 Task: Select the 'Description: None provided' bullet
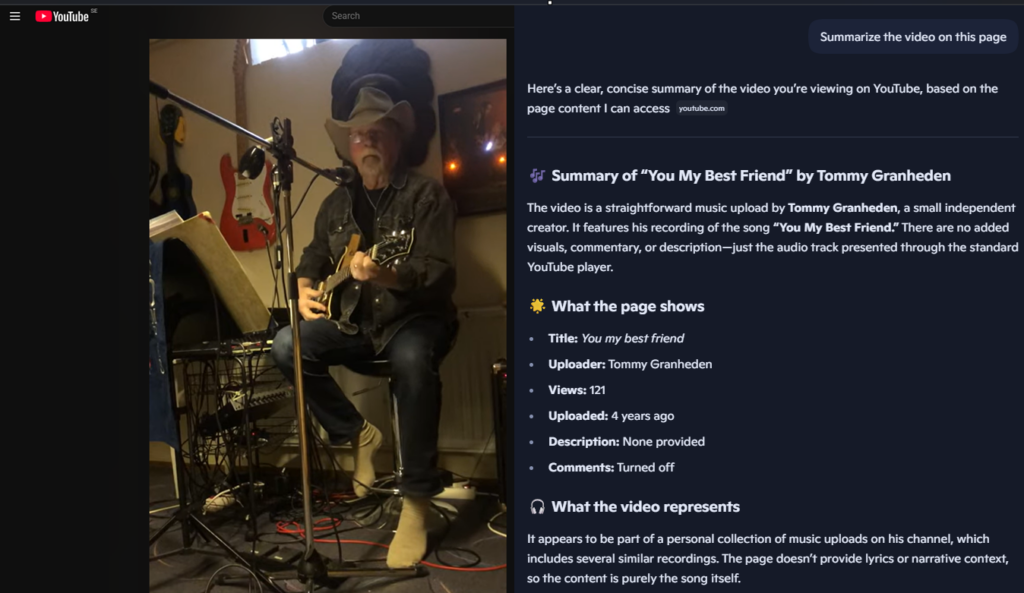626,441
